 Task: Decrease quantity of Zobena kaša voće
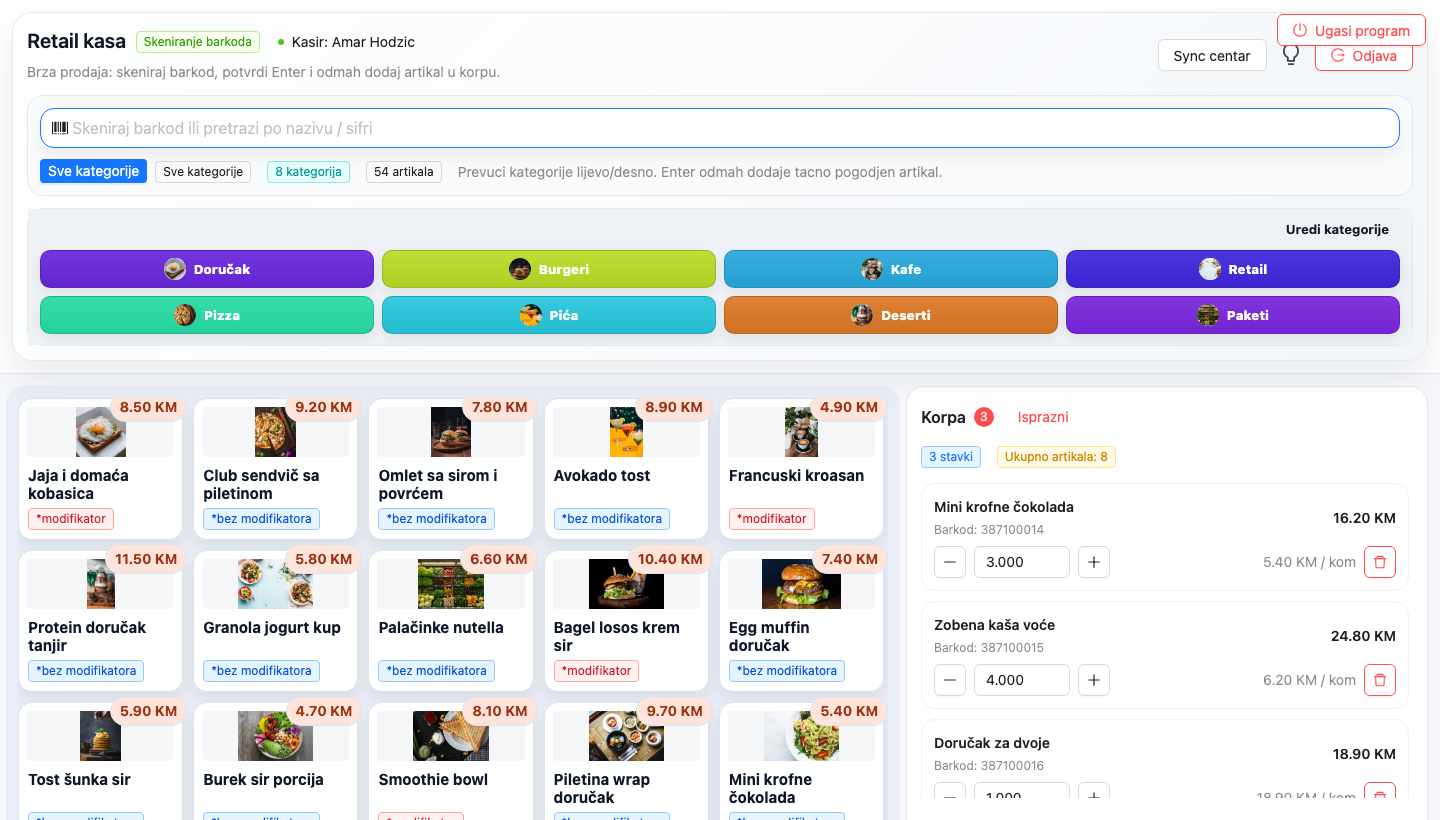[x=950, y=680]
